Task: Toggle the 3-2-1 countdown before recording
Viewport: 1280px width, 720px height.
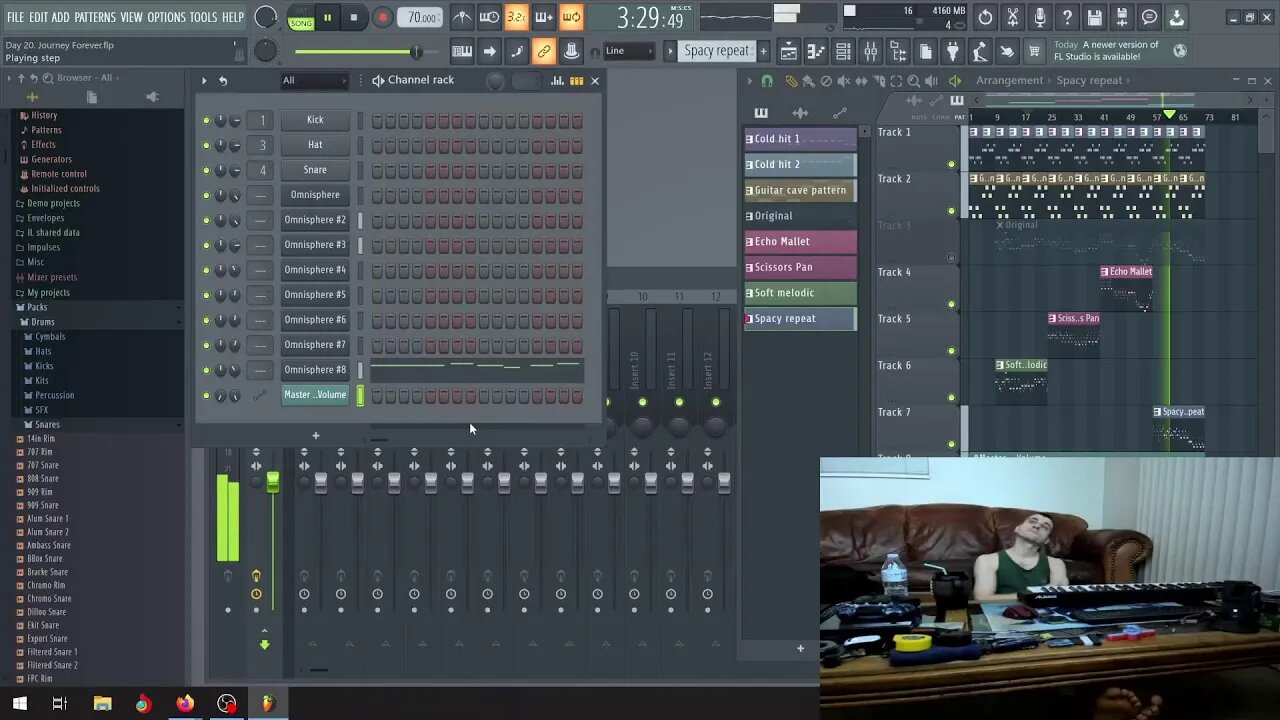Action: point(516,17)
